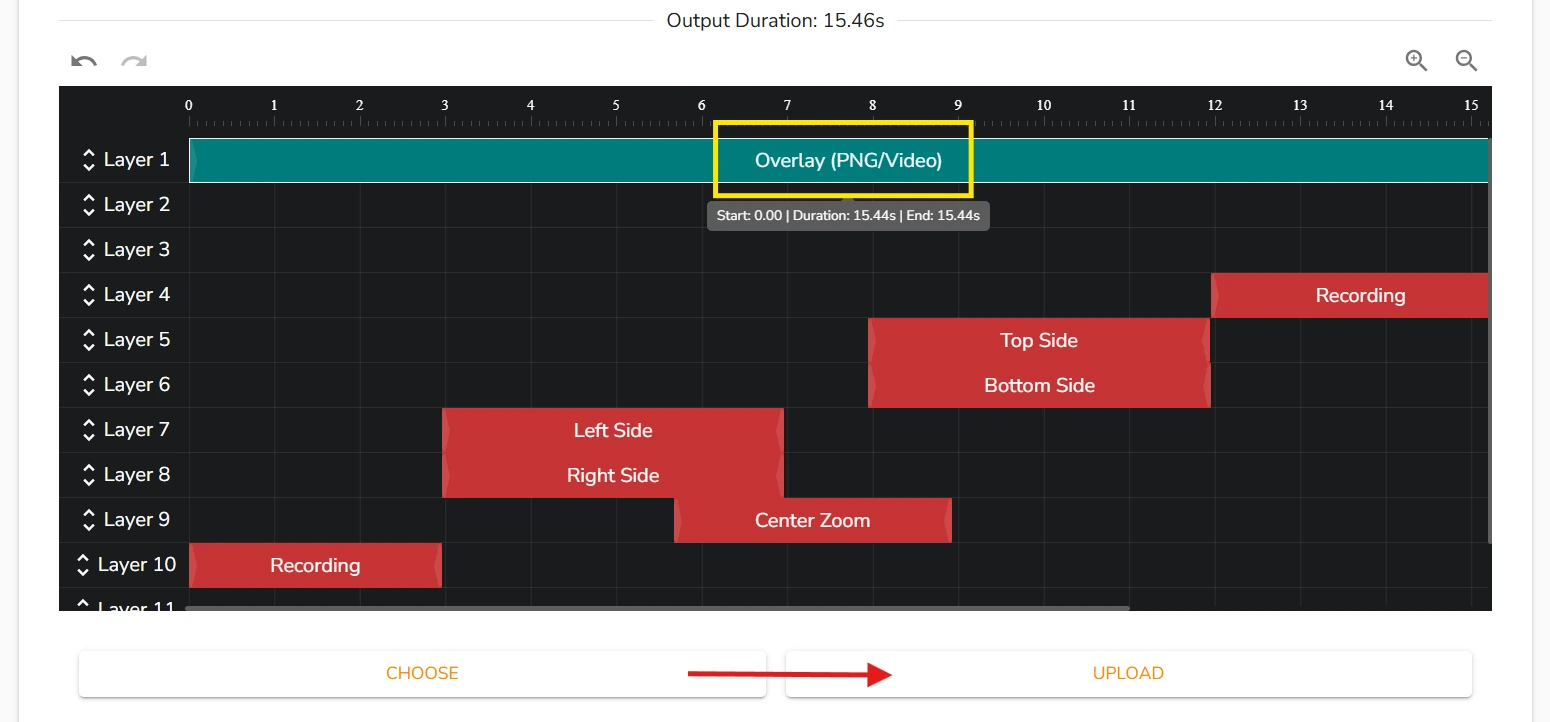Click the Layer 8 label
The image size is (1550, 722).
[x=137, y=475]
